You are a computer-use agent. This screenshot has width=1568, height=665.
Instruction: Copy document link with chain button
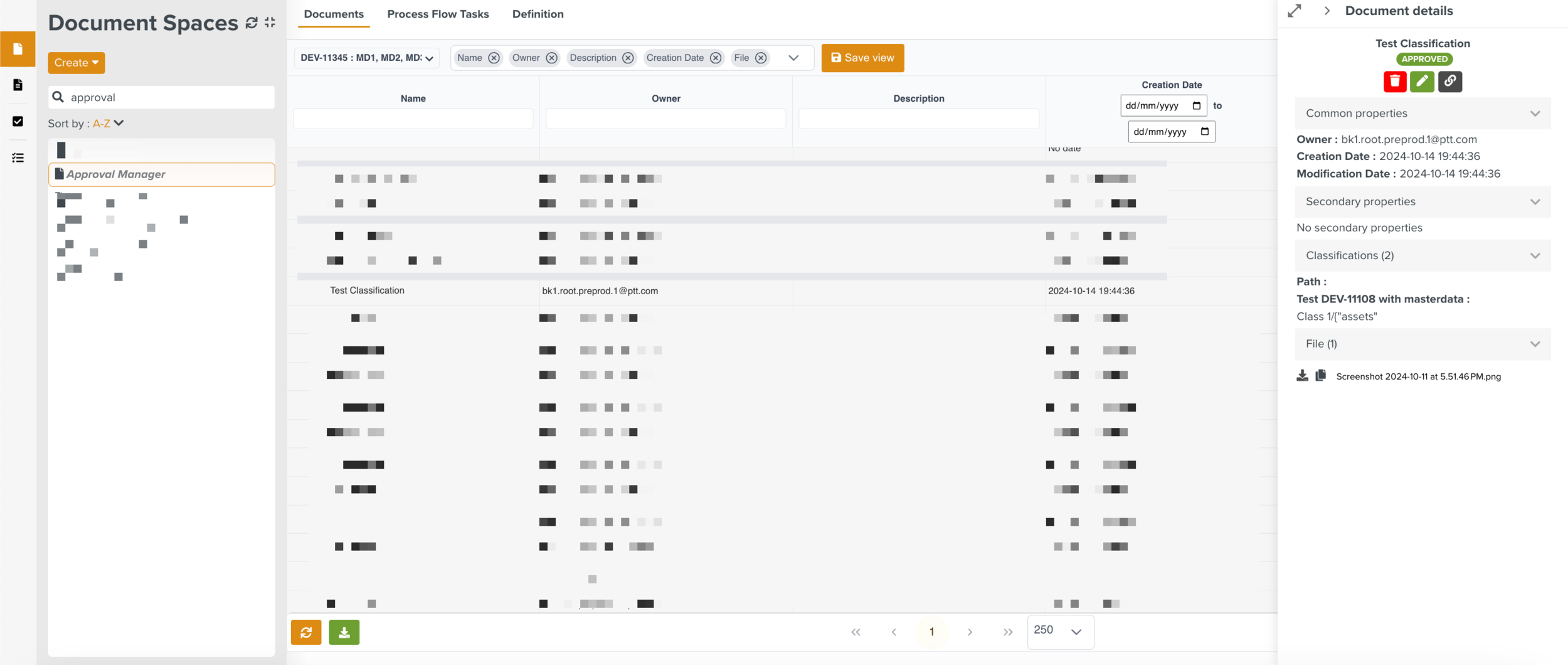coord(1449,82)
